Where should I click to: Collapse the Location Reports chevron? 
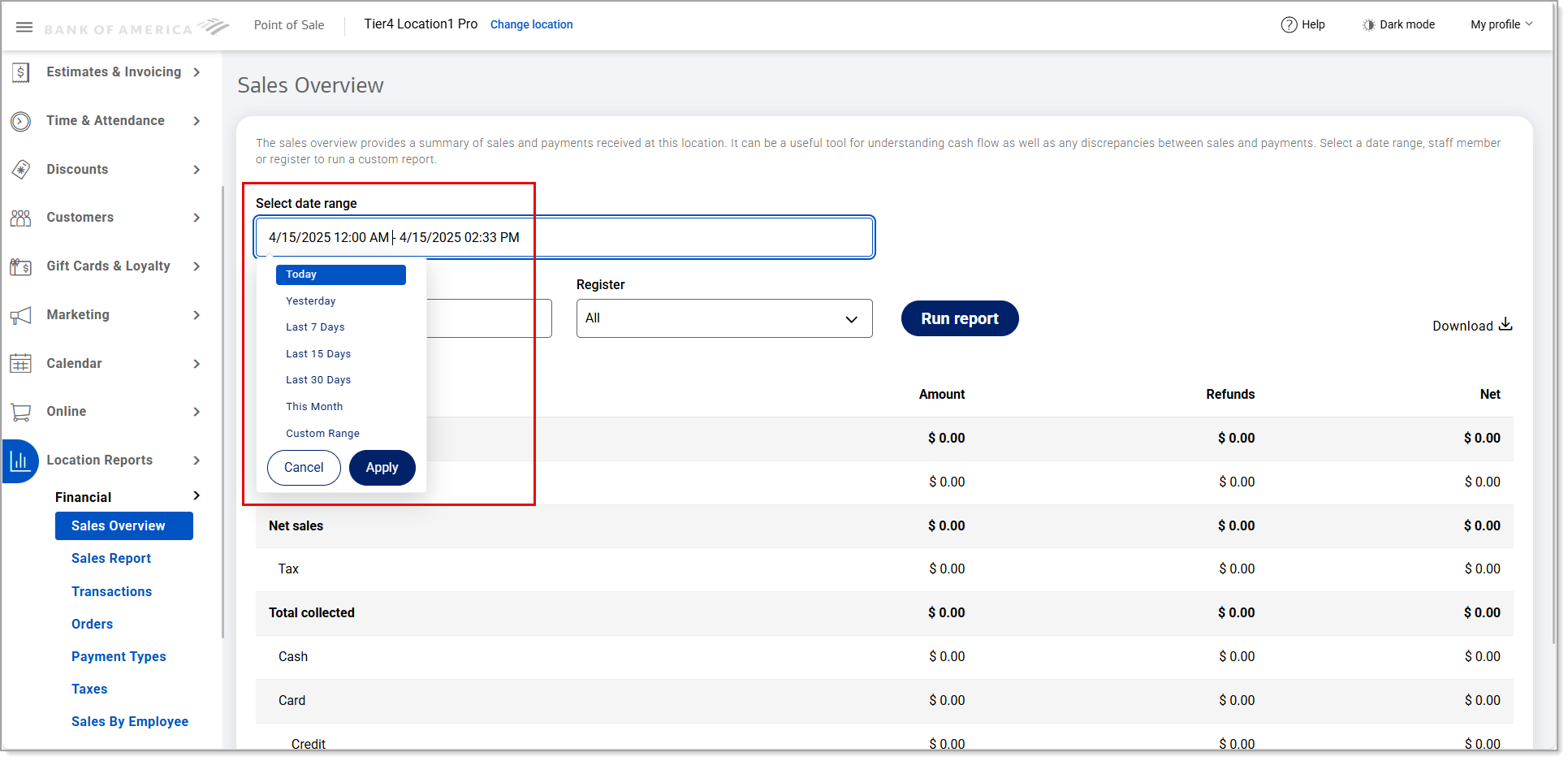[197, 460]
